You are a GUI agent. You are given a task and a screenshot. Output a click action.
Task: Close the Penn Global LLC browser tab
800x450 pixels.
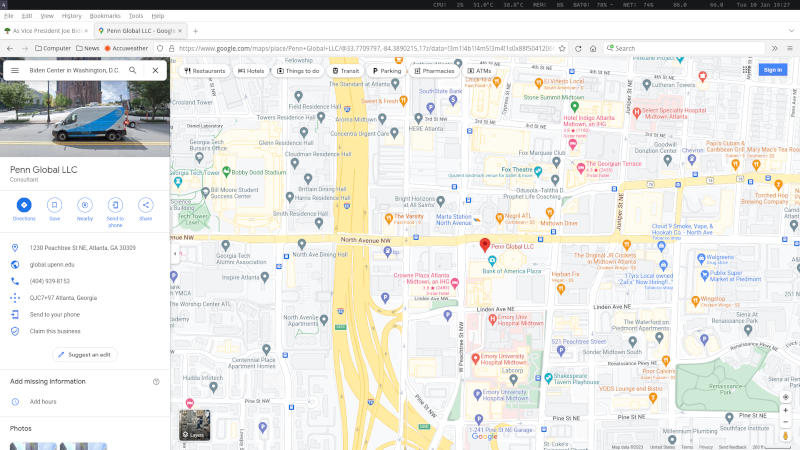(x=180, y=31)
